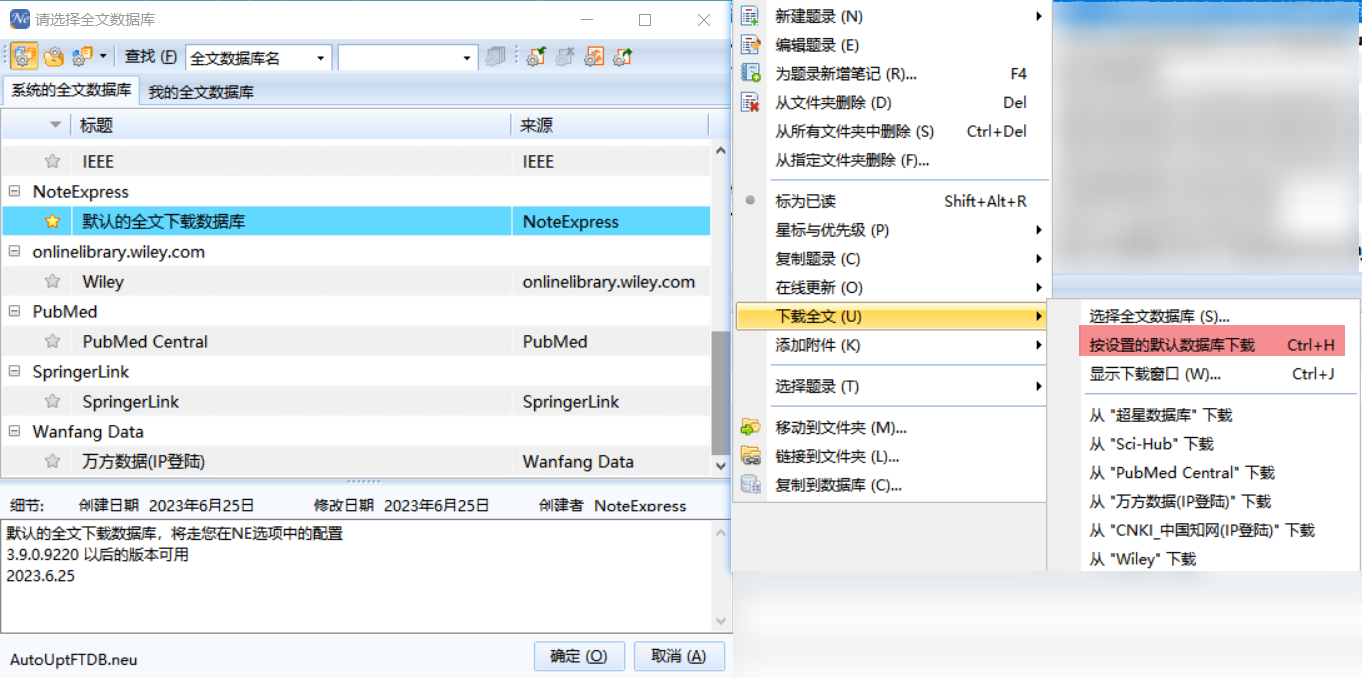Click the NoteExpress app icon in title bar

19,19
